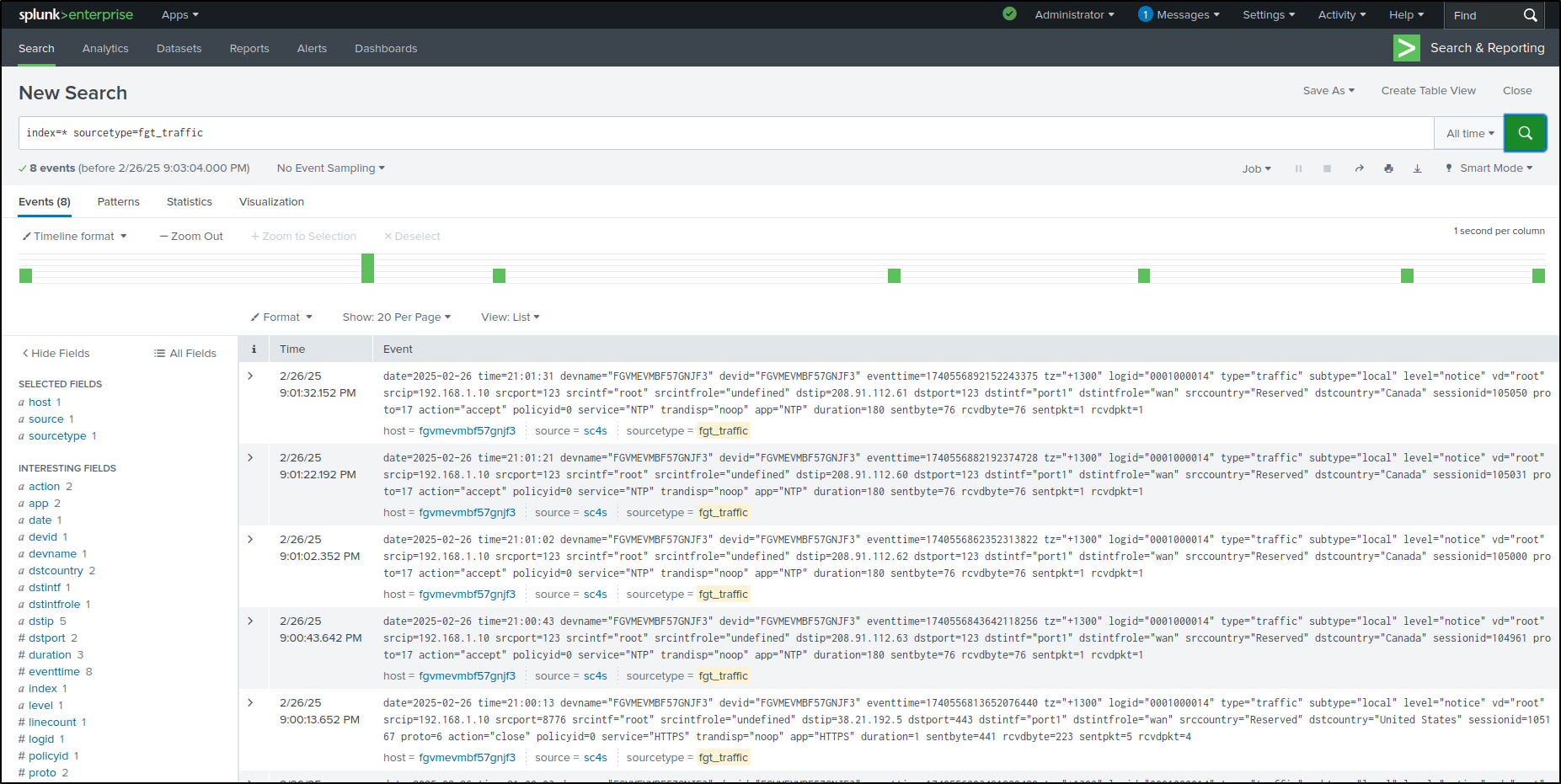Expand the first event's detail arrow

coord(252,376)
